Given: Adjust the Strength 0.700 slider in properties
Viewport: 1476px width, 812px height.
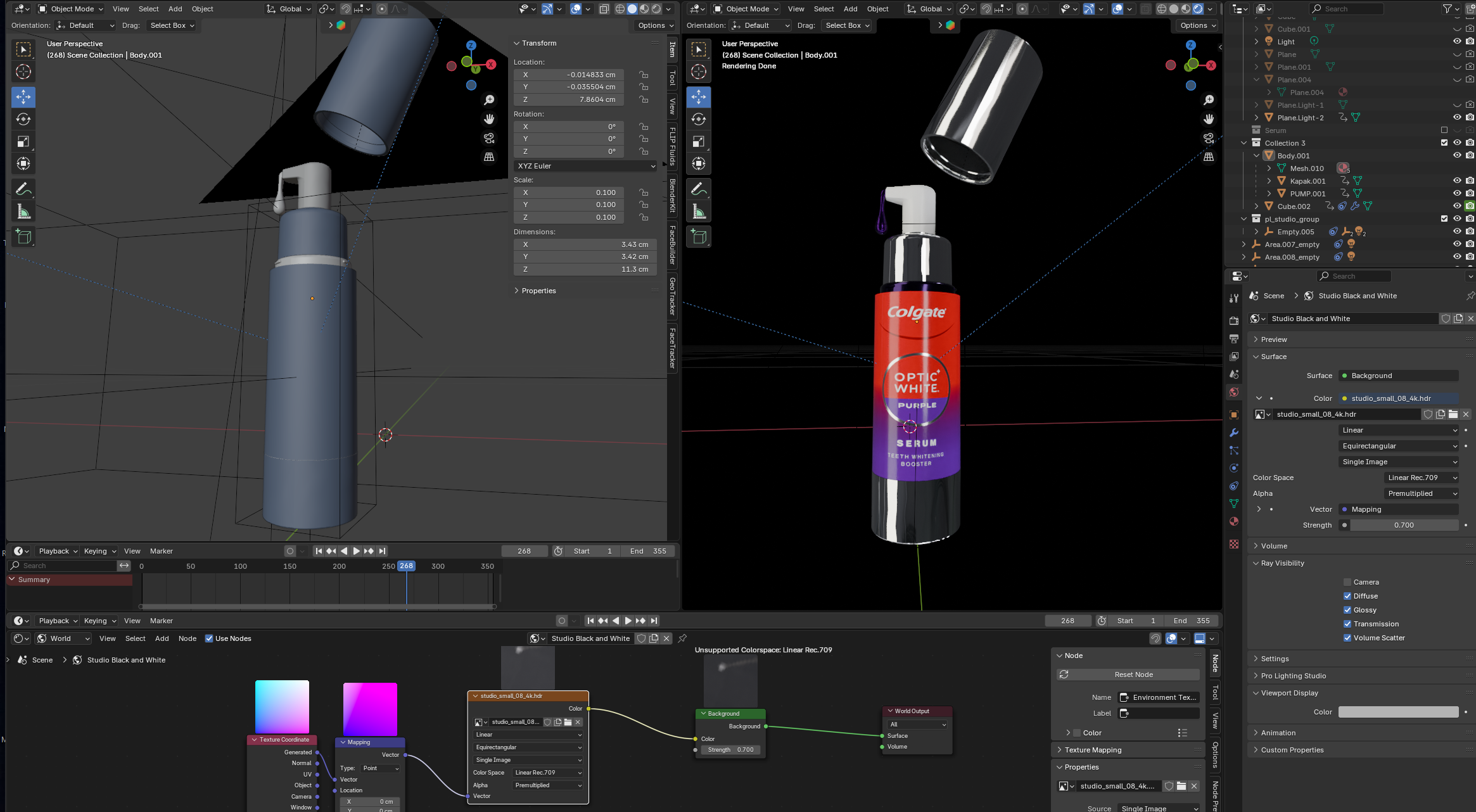Looking at the screenshot, I should pyautogui.click(x=1404, y=525).
